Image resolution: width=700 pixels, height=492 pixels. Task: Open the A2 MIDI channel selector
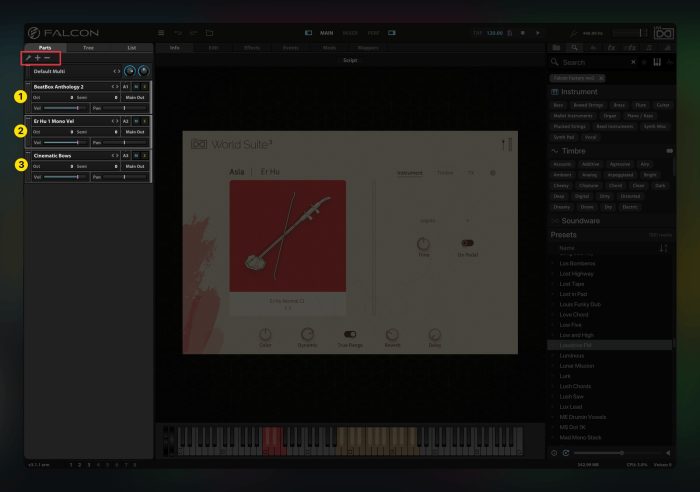coord(125,121)
